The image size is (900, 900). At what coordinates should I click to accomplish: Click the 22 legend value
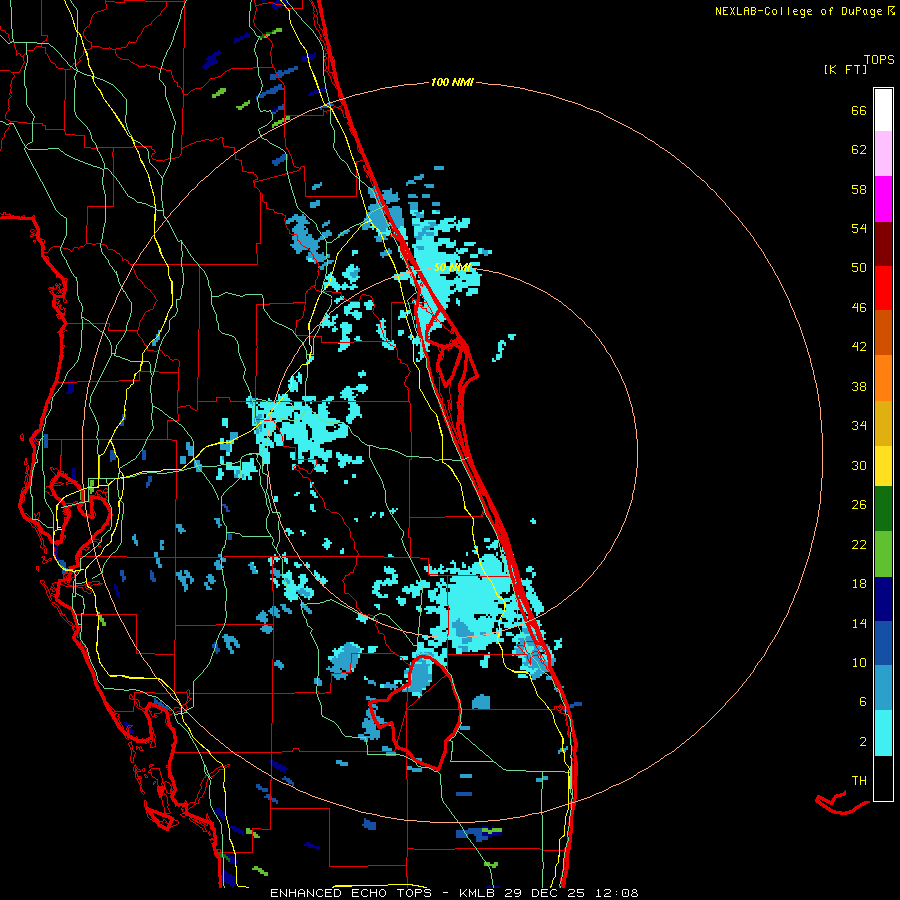click(859, 544)
